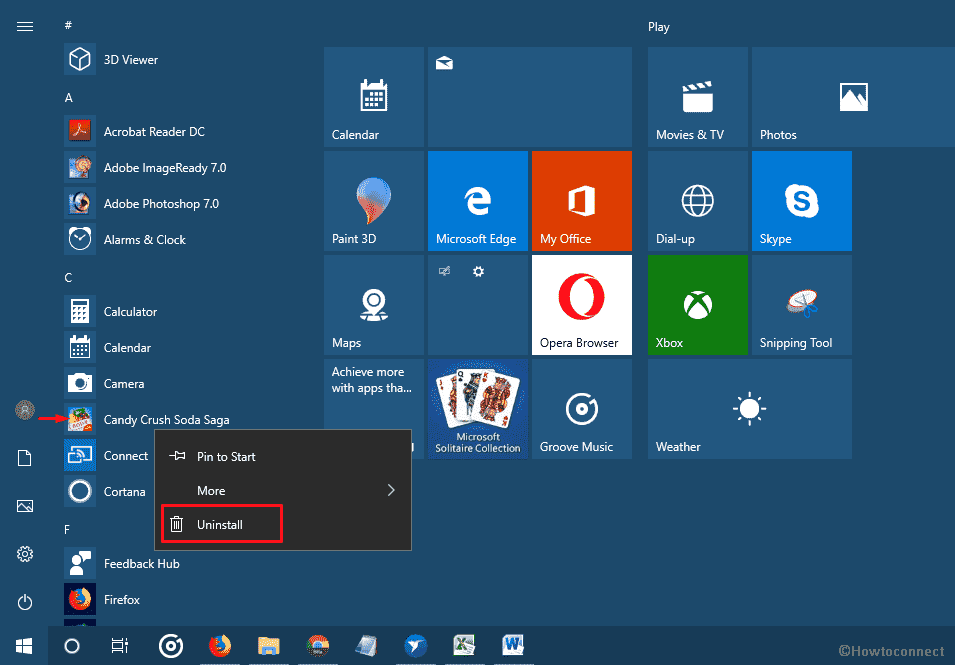This screenshot has height=665, width=955.
Task: Open Settings gear in Start rail
Action: click(25, 554)
